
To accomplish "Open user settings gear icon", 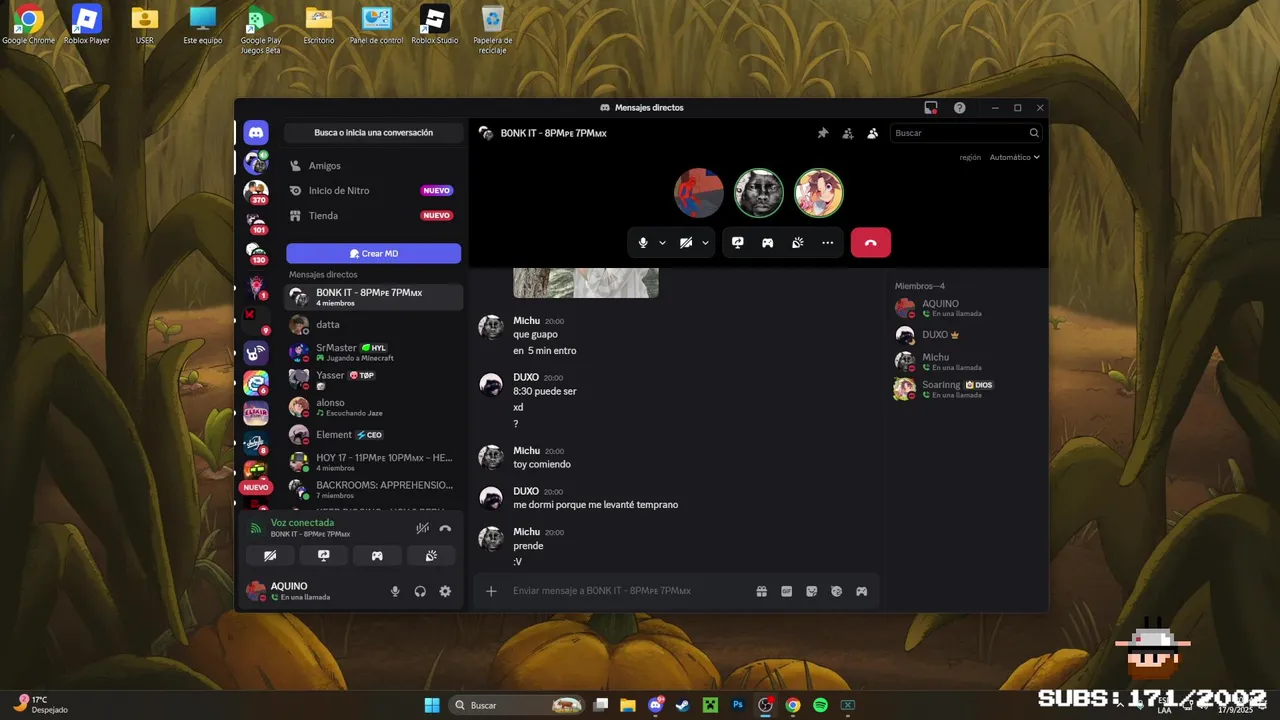I will pyautogui.click(x=445, y=591).
